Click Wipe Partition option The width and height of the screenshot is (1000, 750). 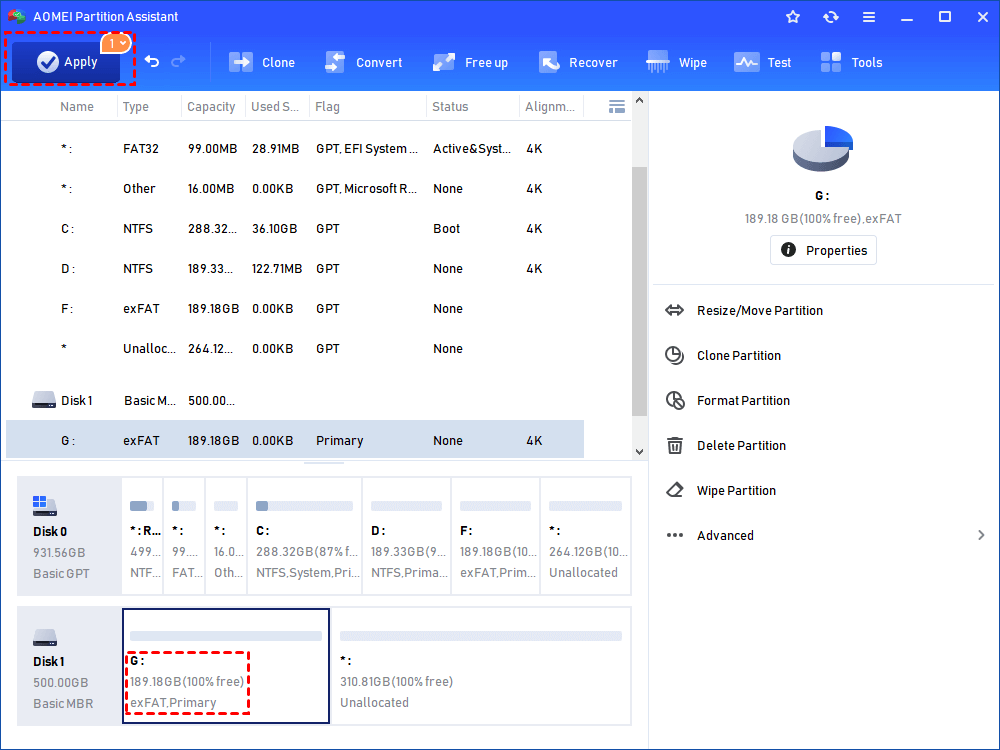[x=736, y=490]
